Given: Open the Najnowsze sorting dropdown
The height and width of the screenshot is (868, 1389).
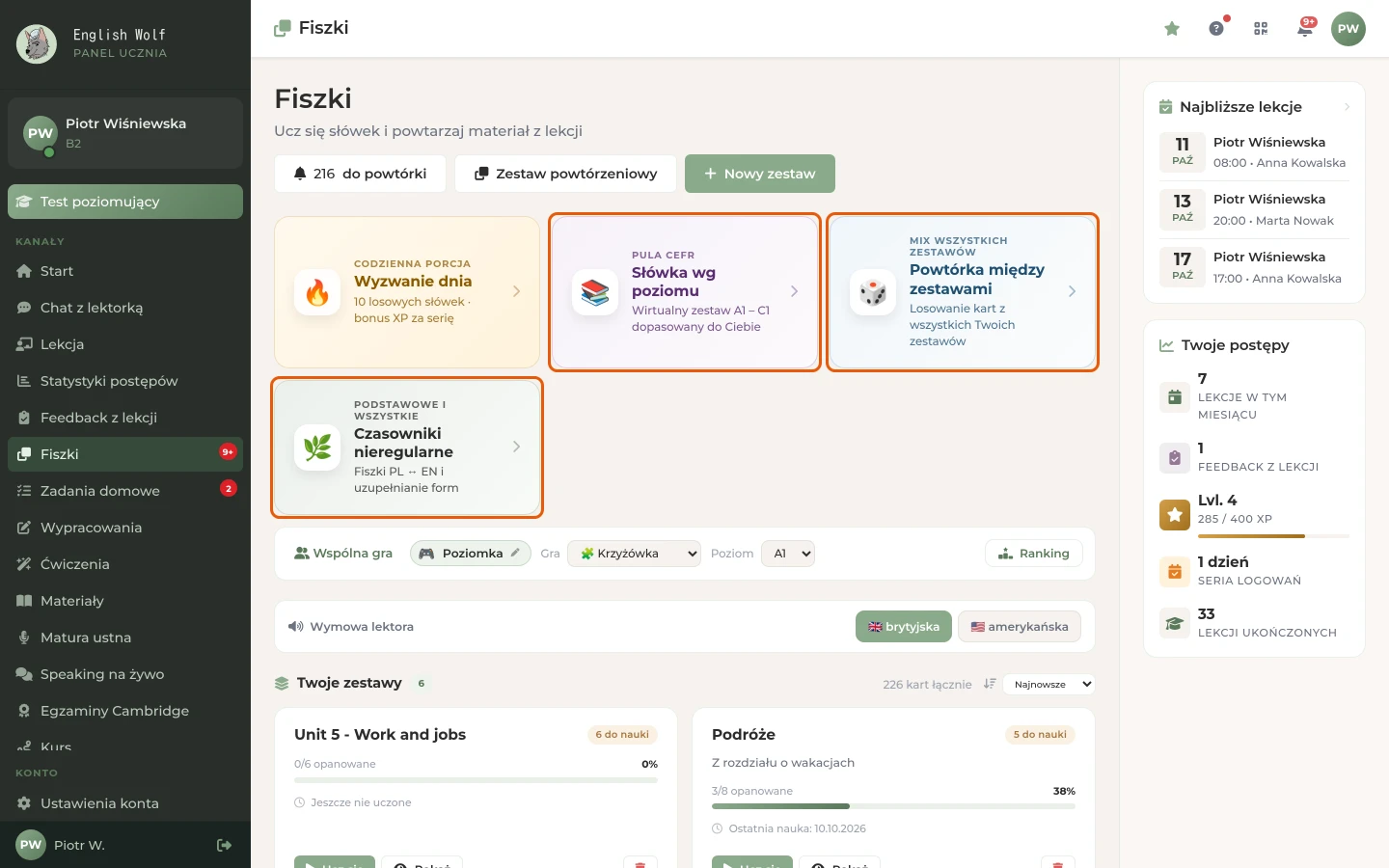Looking at the screenshot, I should [x=1049, y=684].
